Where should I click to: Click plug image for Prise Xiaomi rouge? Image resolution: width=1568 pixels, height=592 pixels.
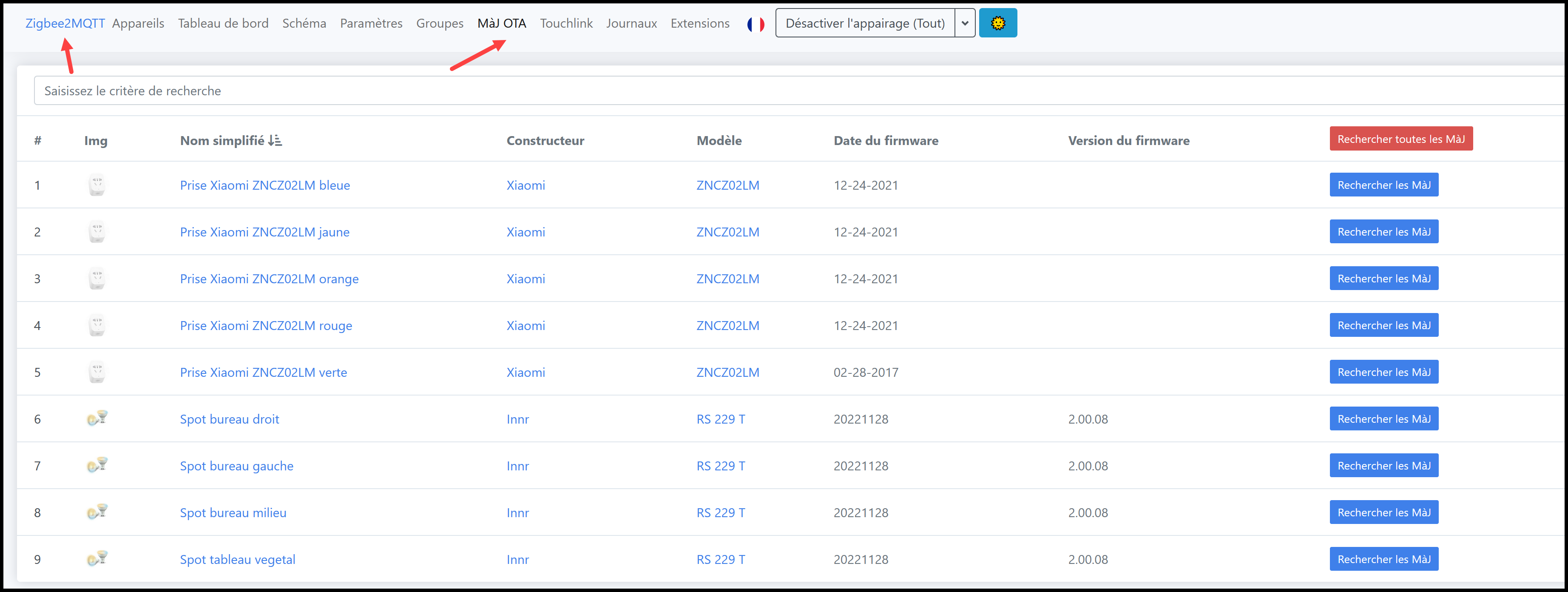click(x=97, y=326)
